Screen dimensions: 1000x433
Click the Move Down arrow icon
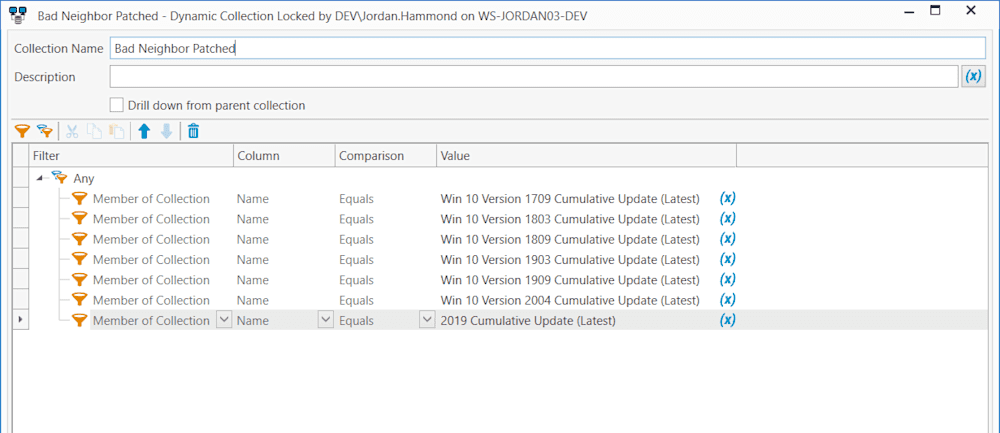pos(166,131)
